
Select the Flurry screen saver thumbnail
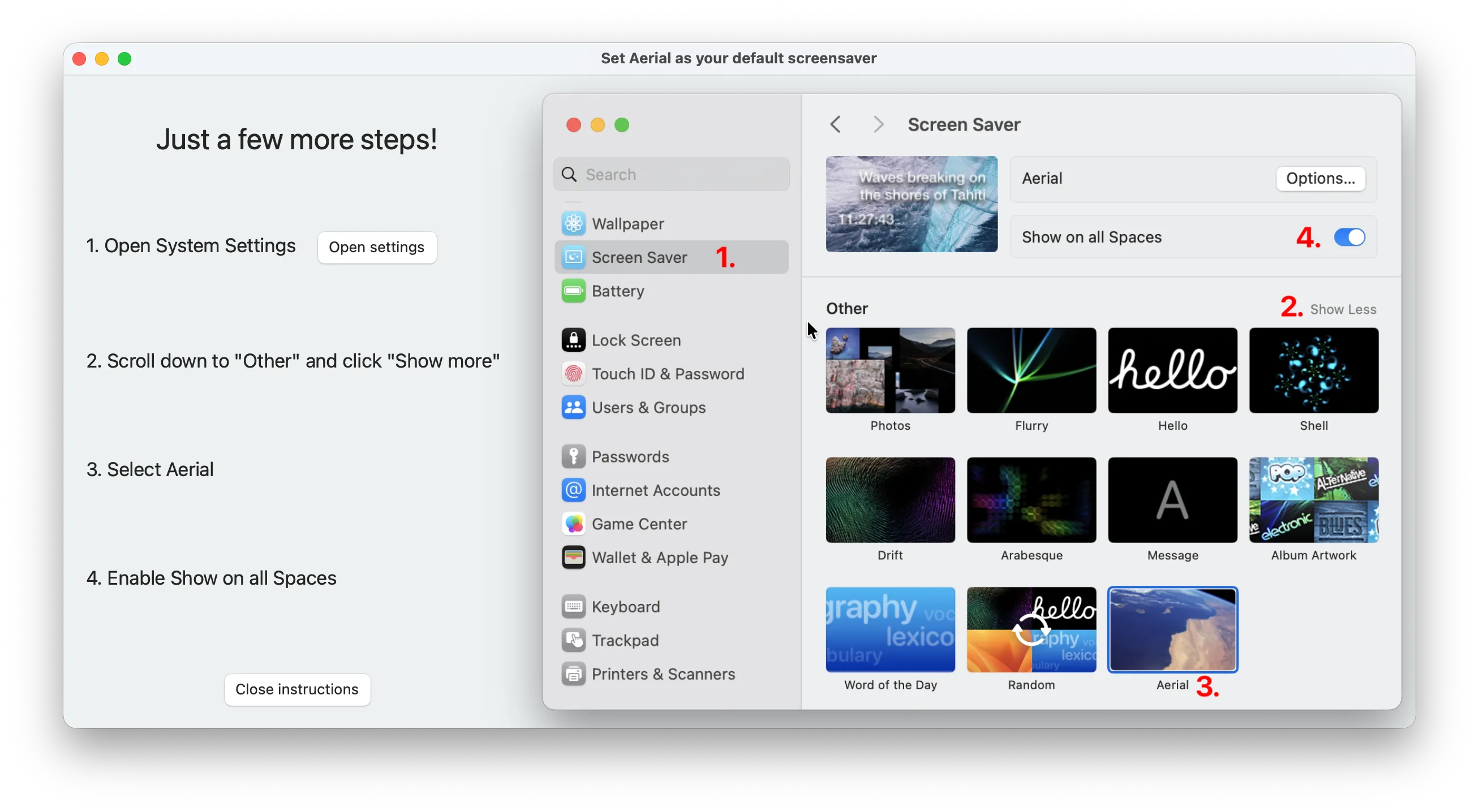[x=1031, y=370]
